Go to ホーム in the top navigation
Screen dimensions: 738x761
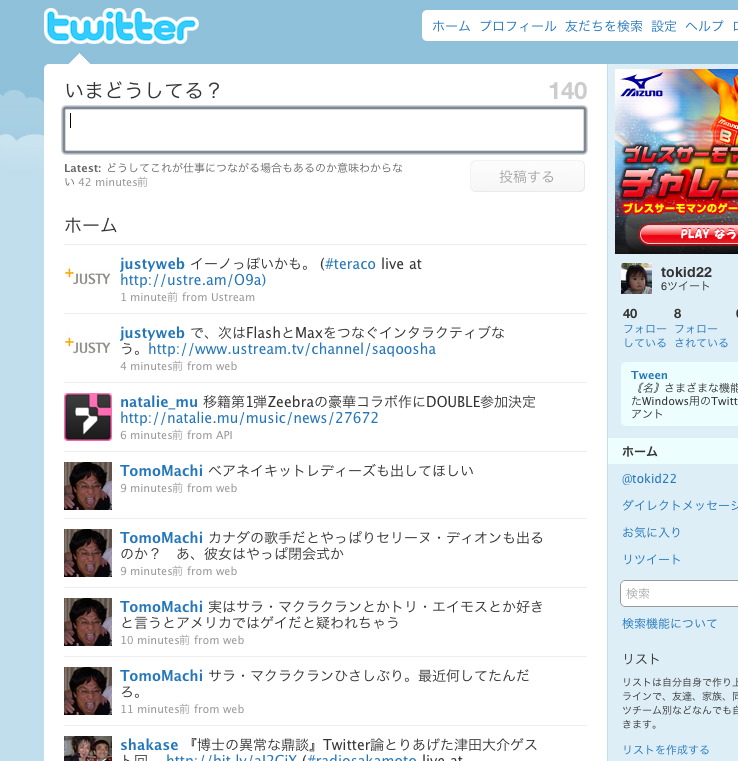pos(451,26)
